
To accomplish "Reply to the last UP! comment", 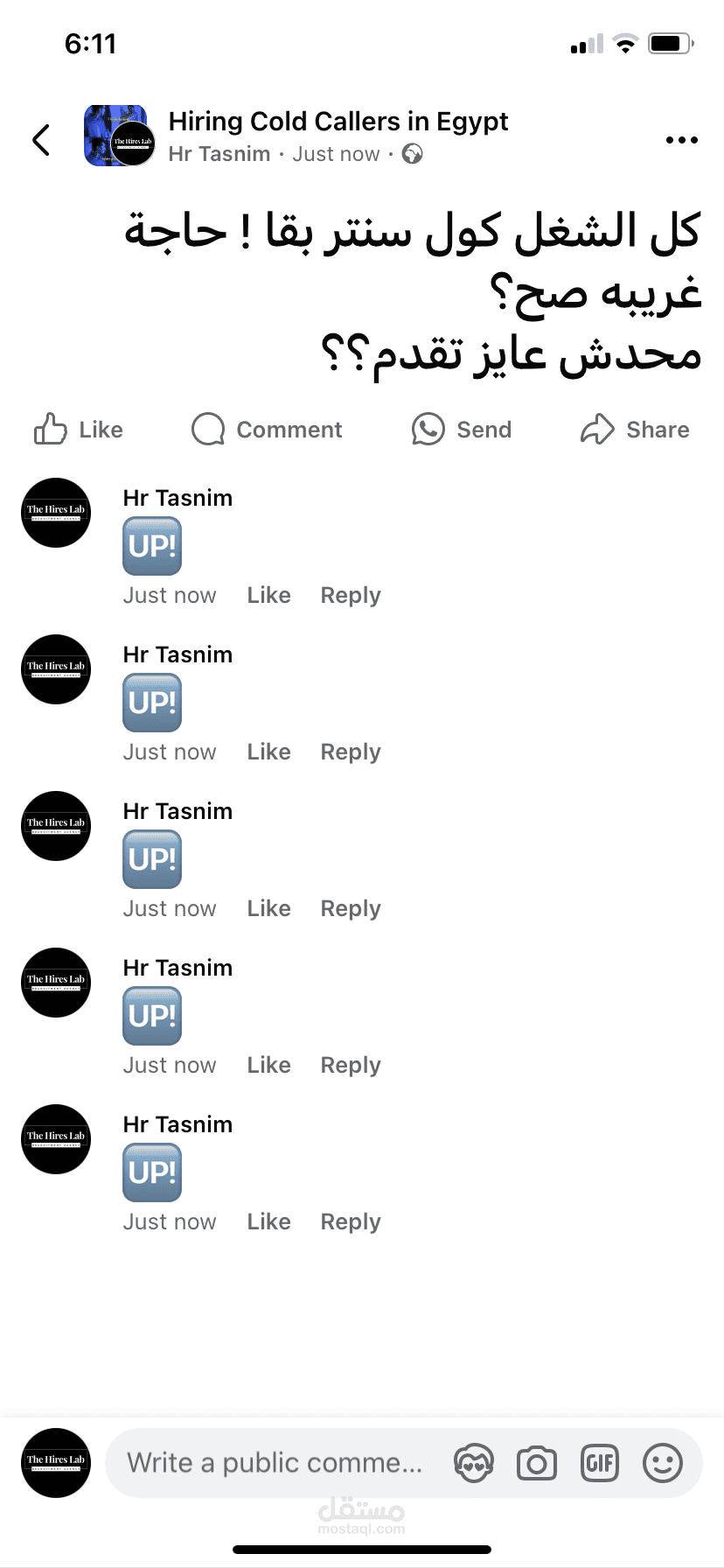I will (351, 1222).
